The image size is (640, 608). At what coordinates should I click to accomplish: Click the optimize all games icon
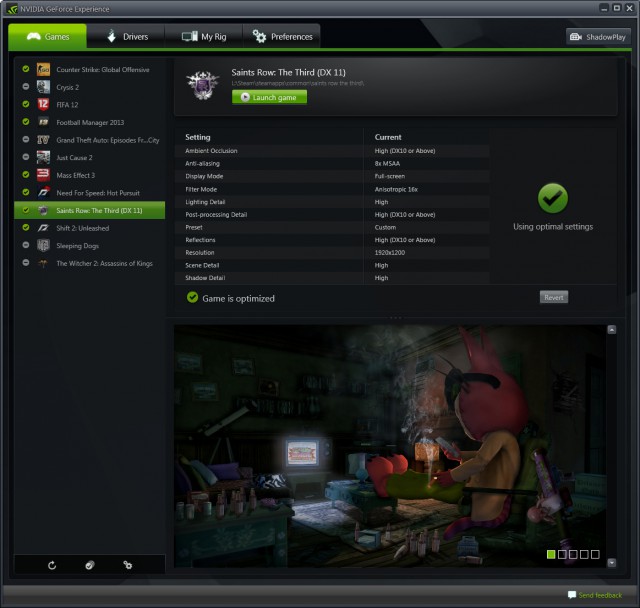coord(90,565)
